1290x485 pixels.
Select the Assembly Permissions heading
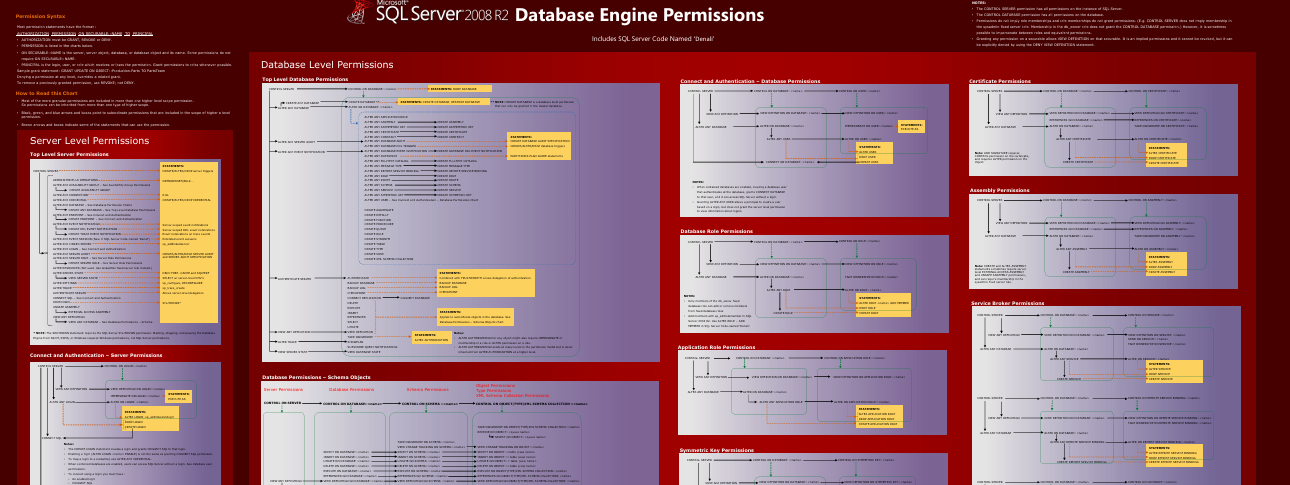(999, 190)
